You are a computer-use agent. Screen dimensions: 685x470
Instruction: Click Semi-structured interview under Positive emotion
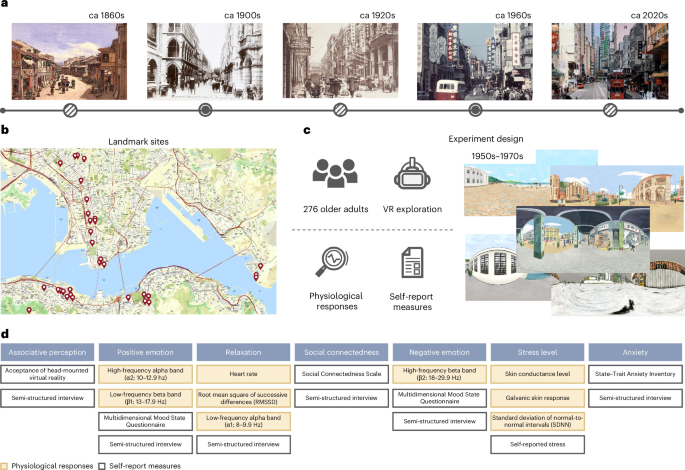pyautogui.click(x=145, y=444)
